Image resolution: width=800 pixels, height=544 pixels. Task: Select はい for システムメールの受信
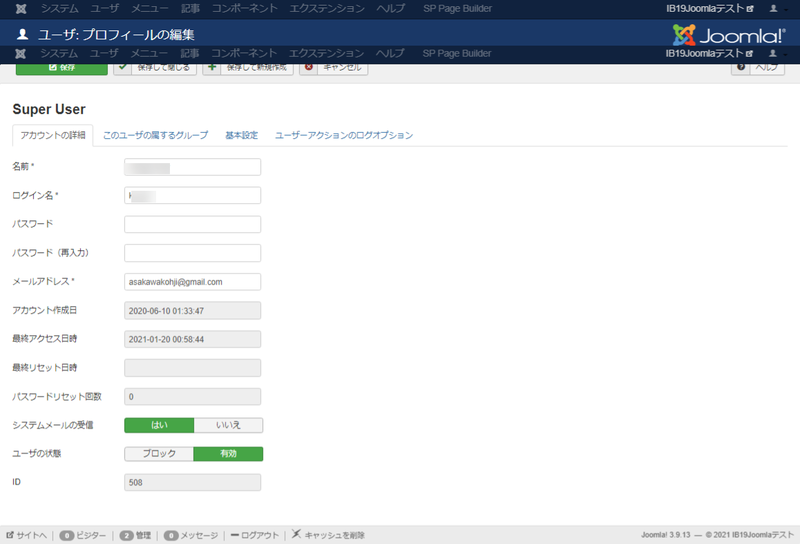click(x=159, y=425)
